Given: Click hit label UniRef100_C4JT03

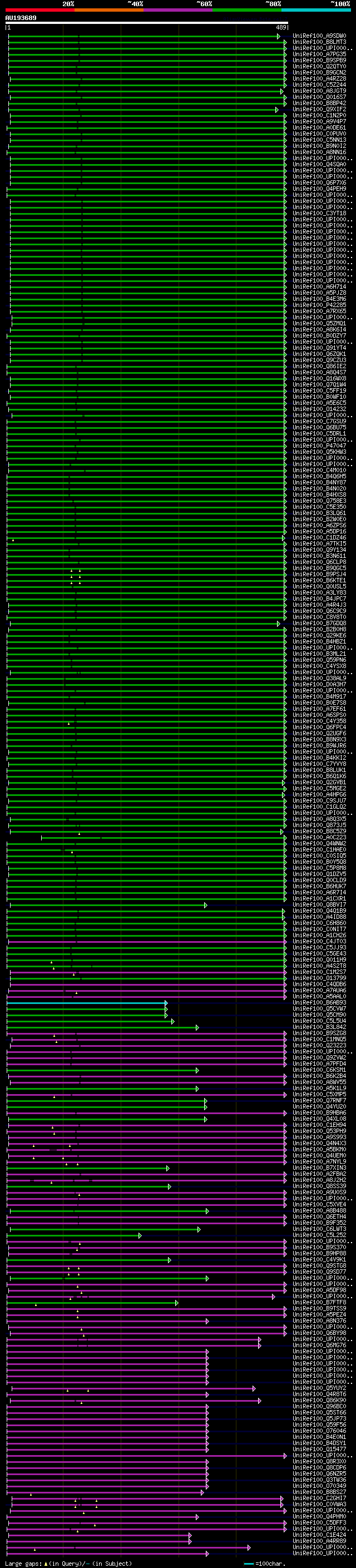Looking at the screenshot, I should (x=319, y=941).
